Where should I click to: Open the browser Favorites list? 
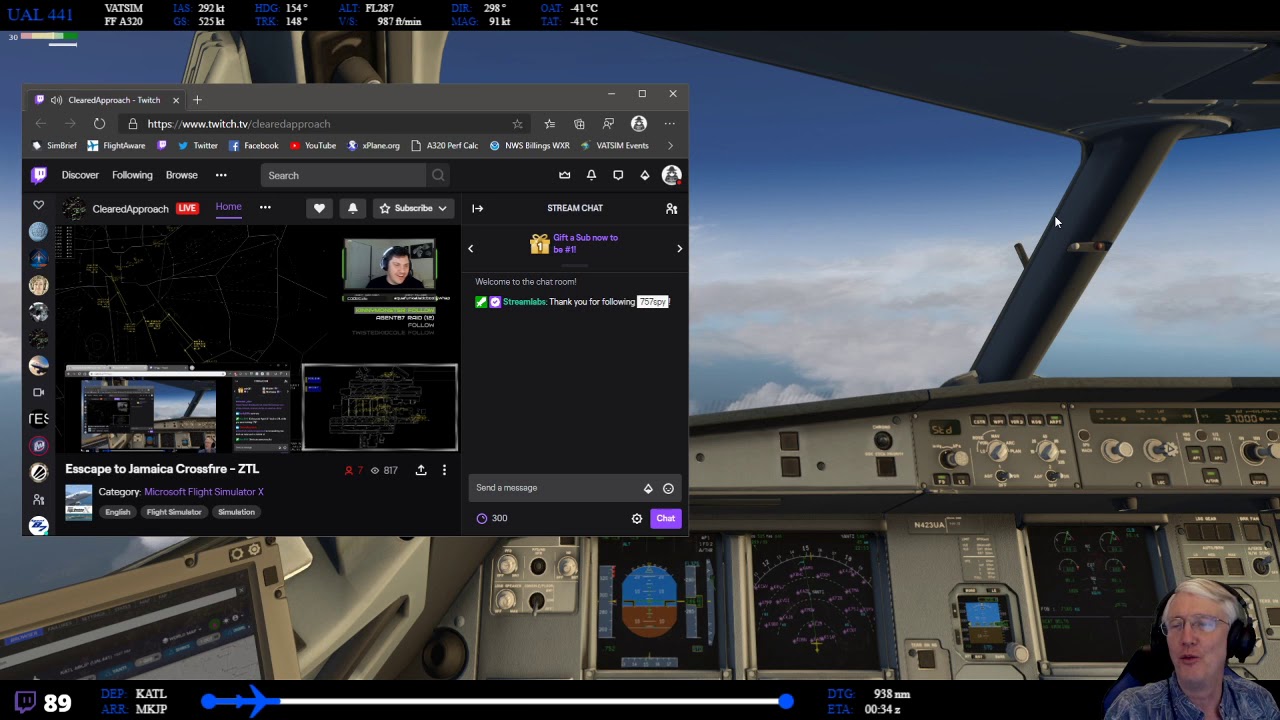tap(549, 124)
